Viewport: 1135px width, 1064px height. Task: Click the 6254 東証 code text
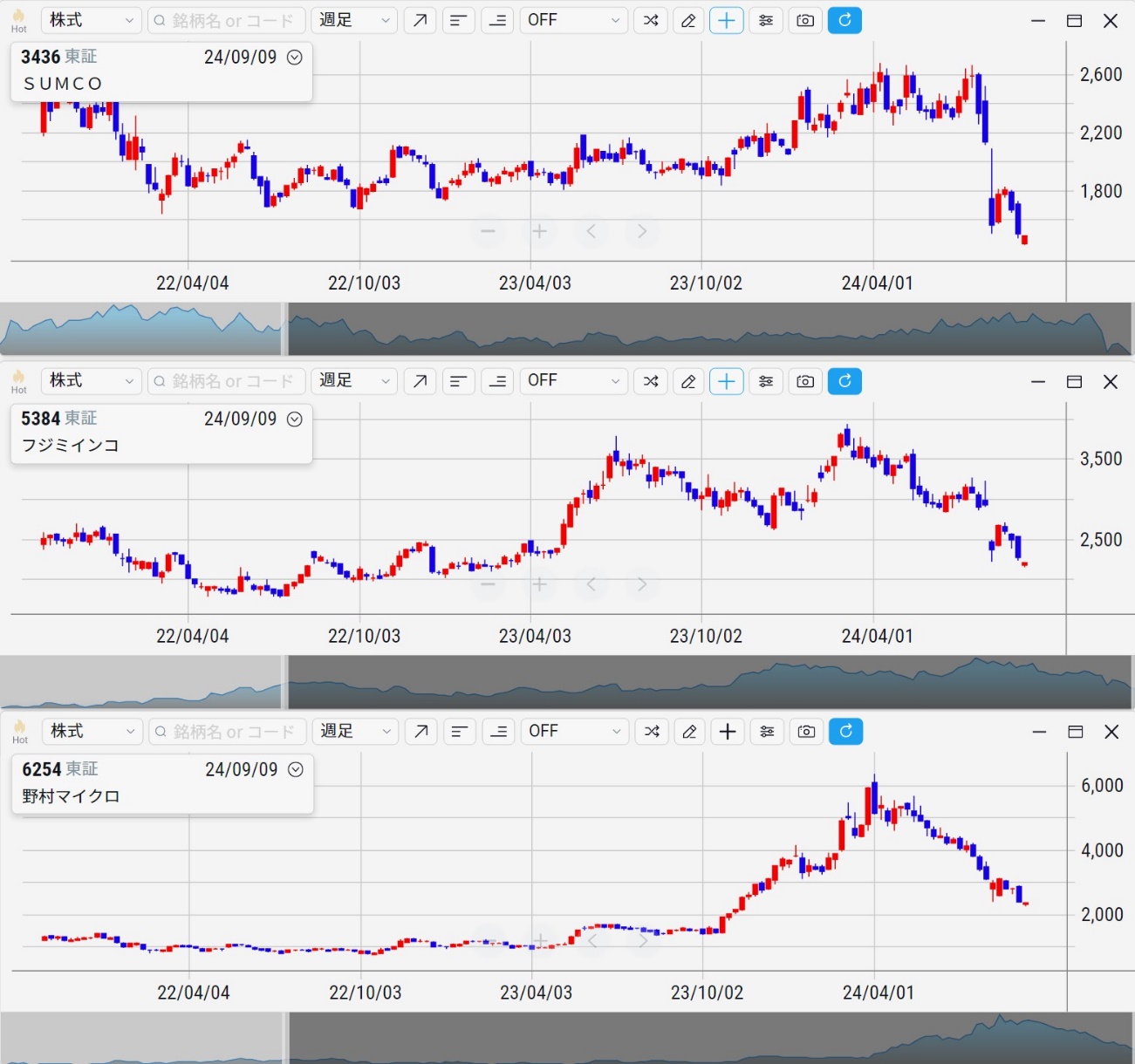point(59,769)
